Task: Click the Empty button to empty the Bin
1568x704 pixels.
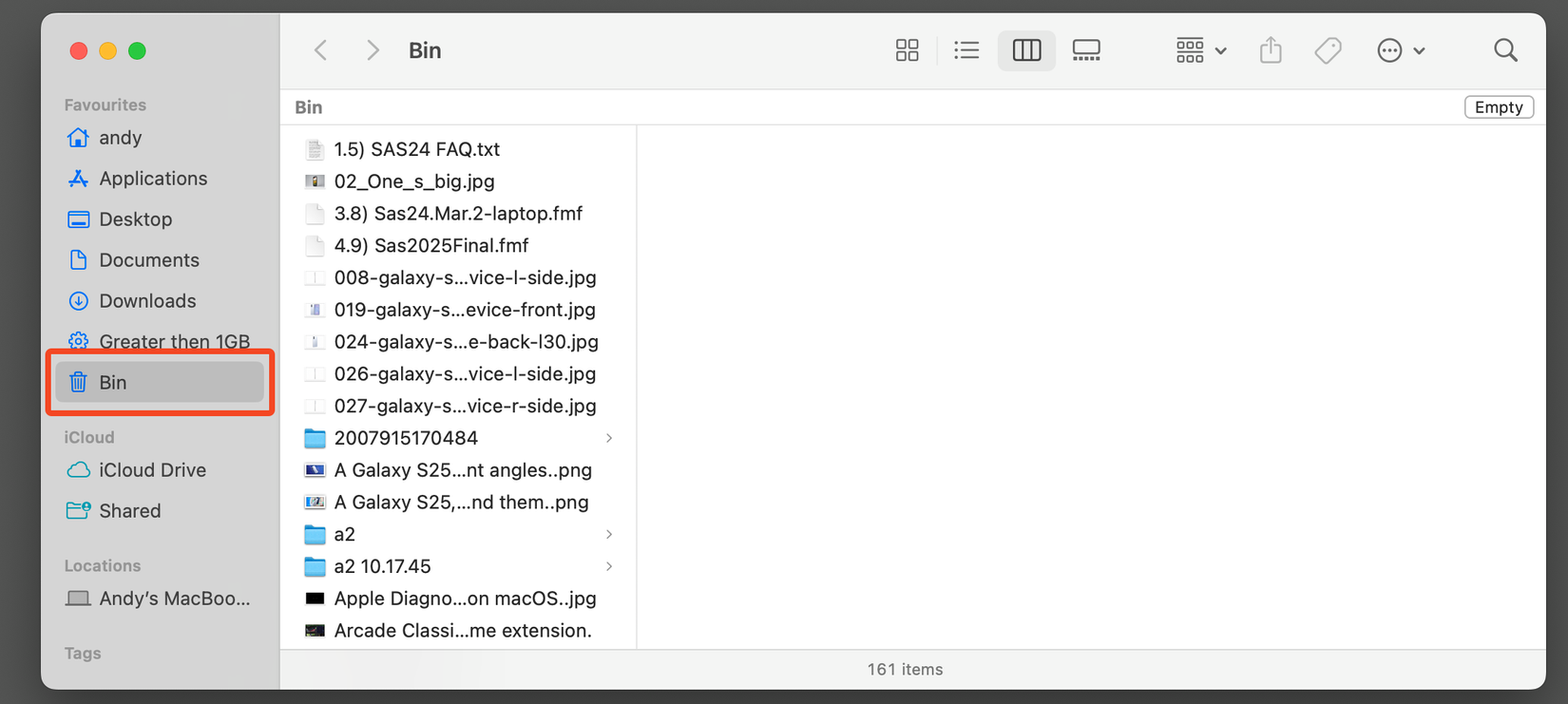Action: [1499, 106]
